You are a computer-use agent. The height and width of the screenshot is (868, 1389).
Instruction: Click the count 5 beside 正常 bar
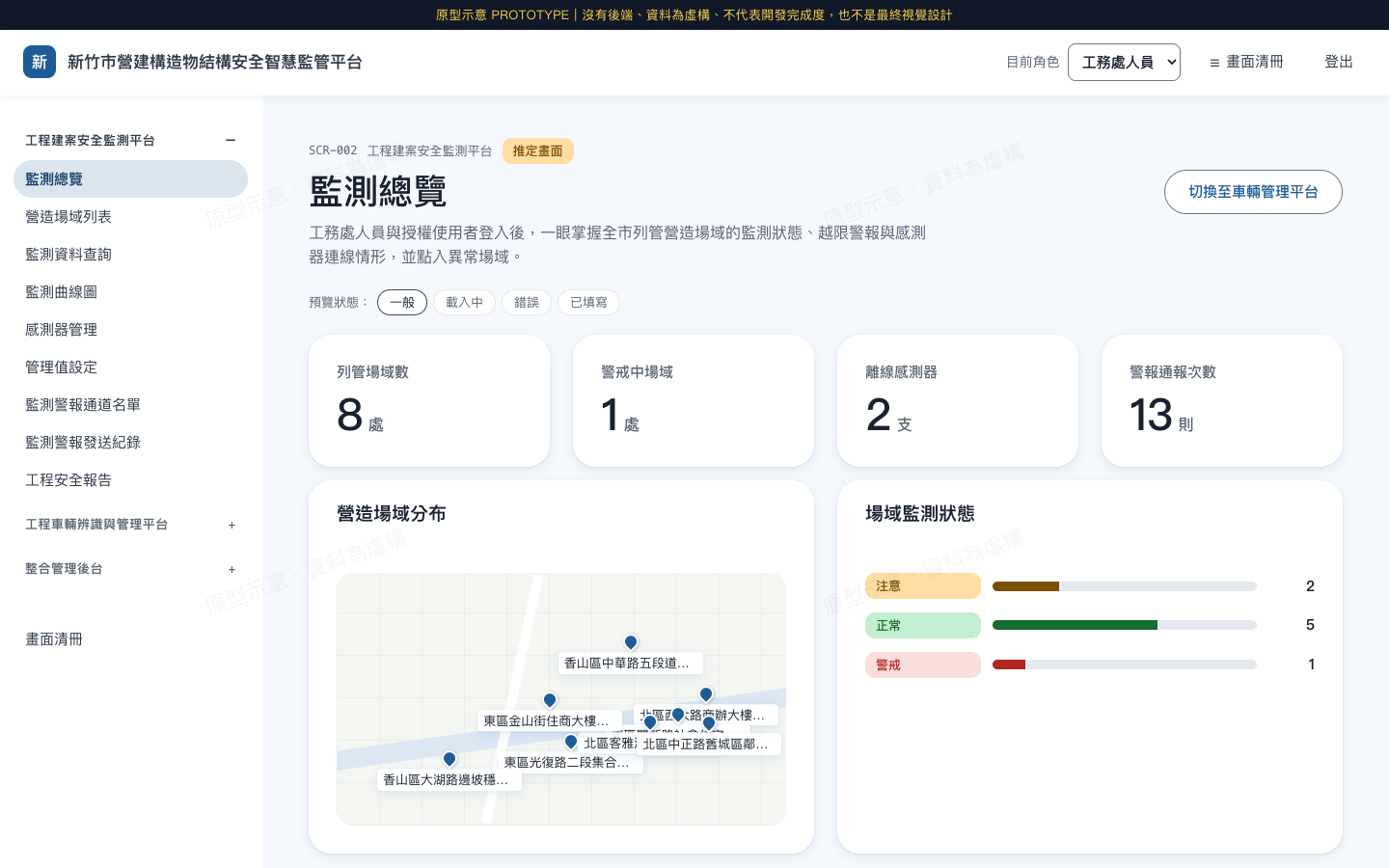(x=1310, y=625)
